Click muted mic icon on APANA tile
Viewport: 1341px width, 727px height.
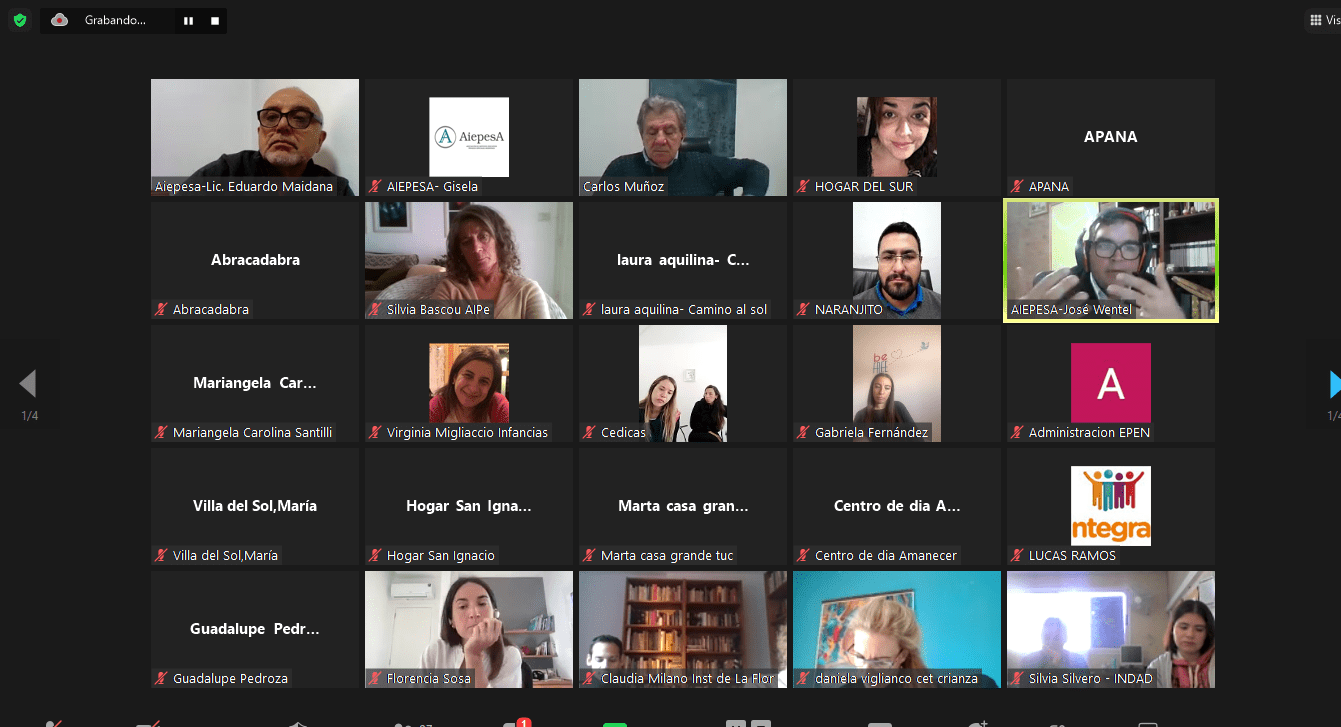(1017, 186)
